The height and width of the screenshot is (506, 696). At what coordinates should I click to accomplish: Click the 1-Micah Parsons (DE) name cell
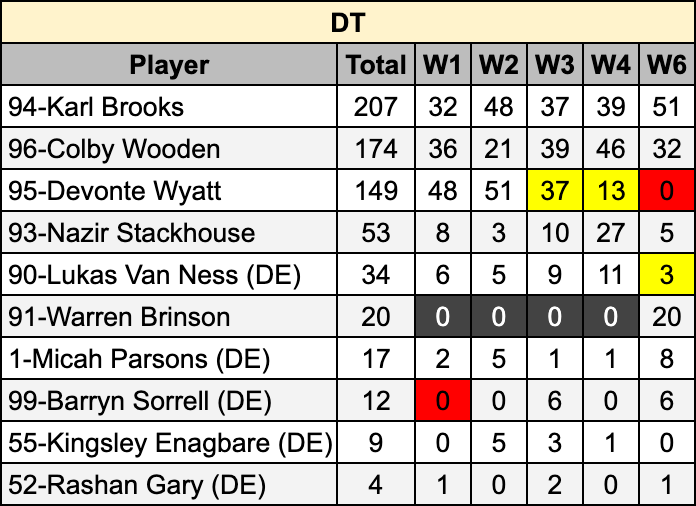(170, 359)
